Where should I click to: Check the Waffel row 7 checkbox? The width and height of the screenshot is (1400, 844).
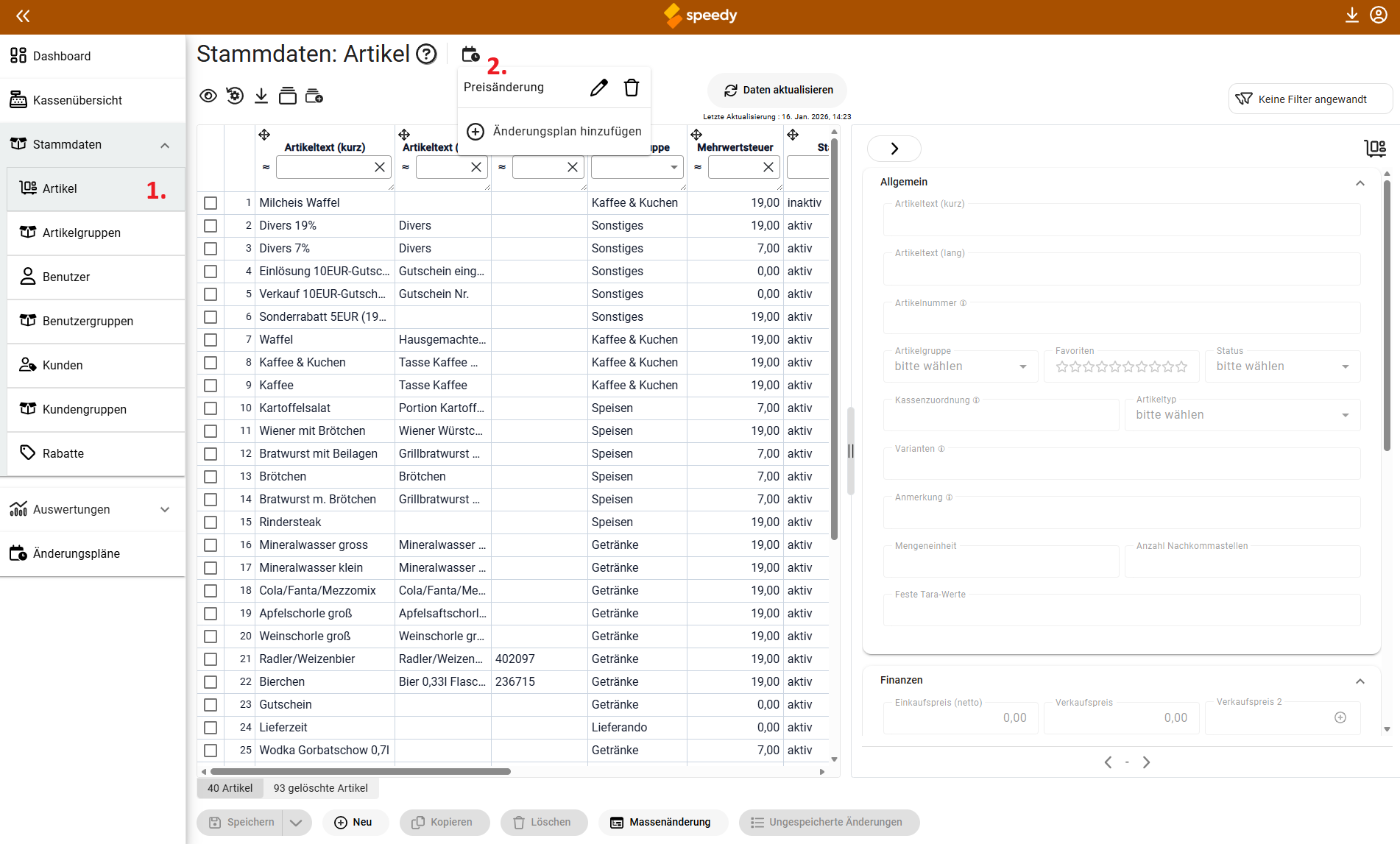click(x=211, y=340)
